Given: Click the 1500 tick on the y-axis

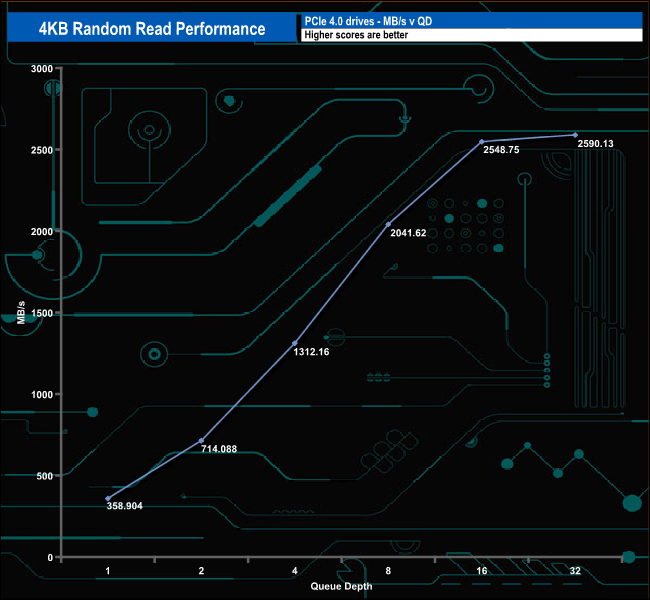Looking at the screenshot, I should click(42, 313).
